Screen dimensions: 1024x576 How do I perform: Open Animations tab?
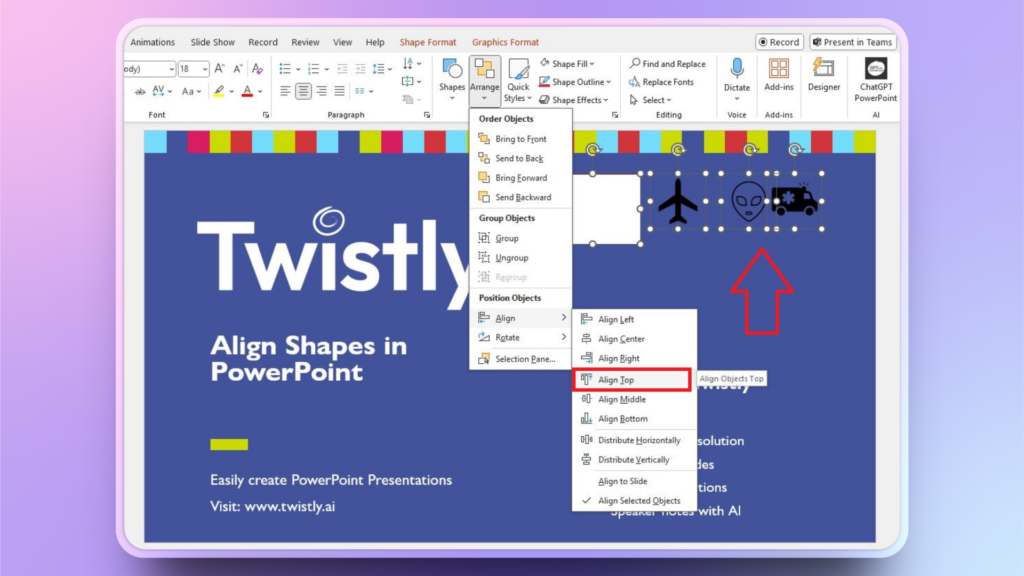pos(153,42)
